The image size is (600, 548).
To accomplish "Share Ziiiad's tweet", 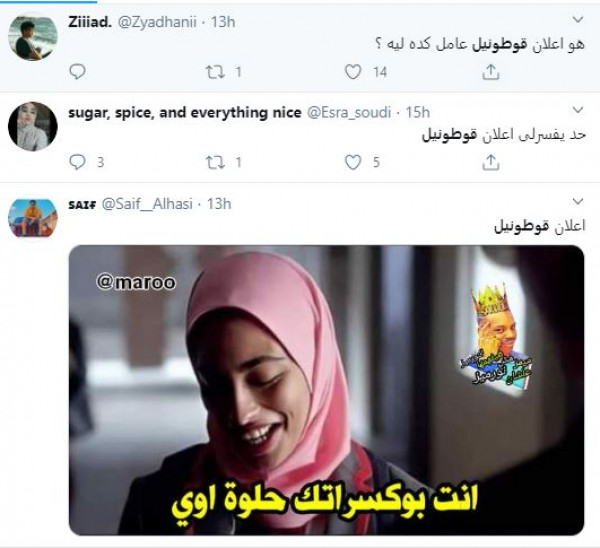I will pos(491,72).
